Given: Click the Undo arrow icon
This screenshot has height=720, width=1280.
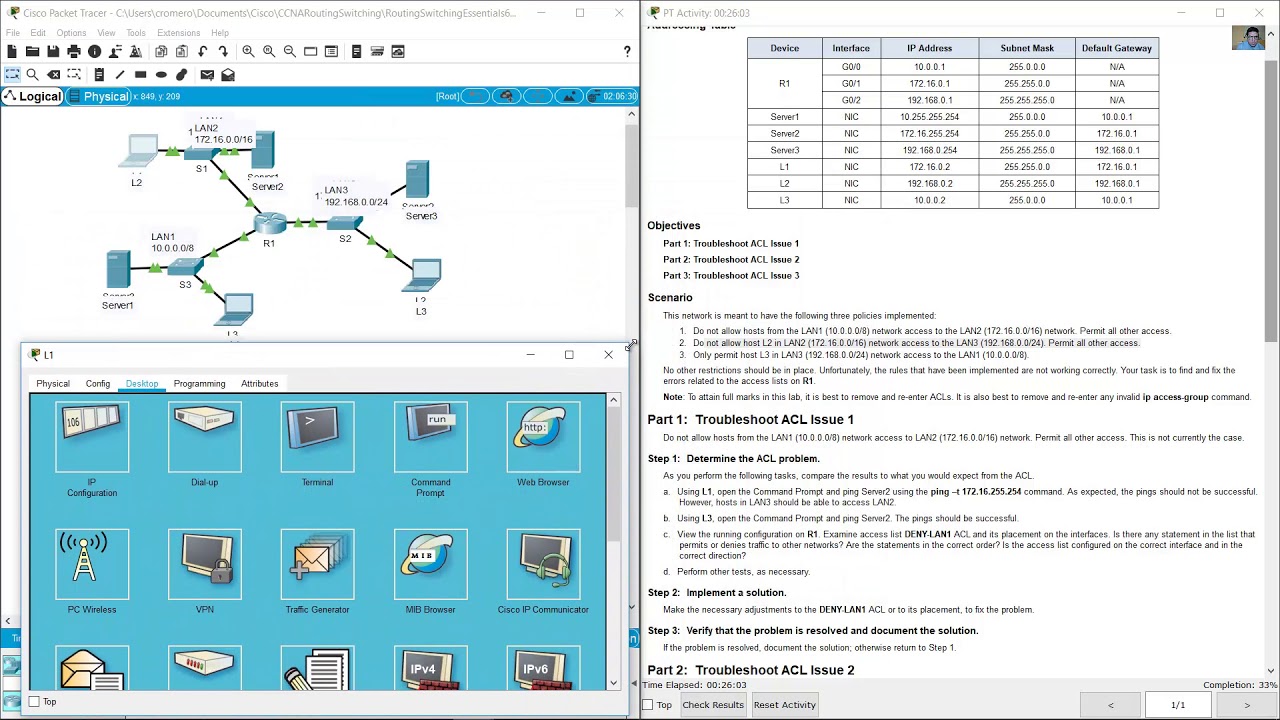Looking at the screenshot, I should [203, 51].
